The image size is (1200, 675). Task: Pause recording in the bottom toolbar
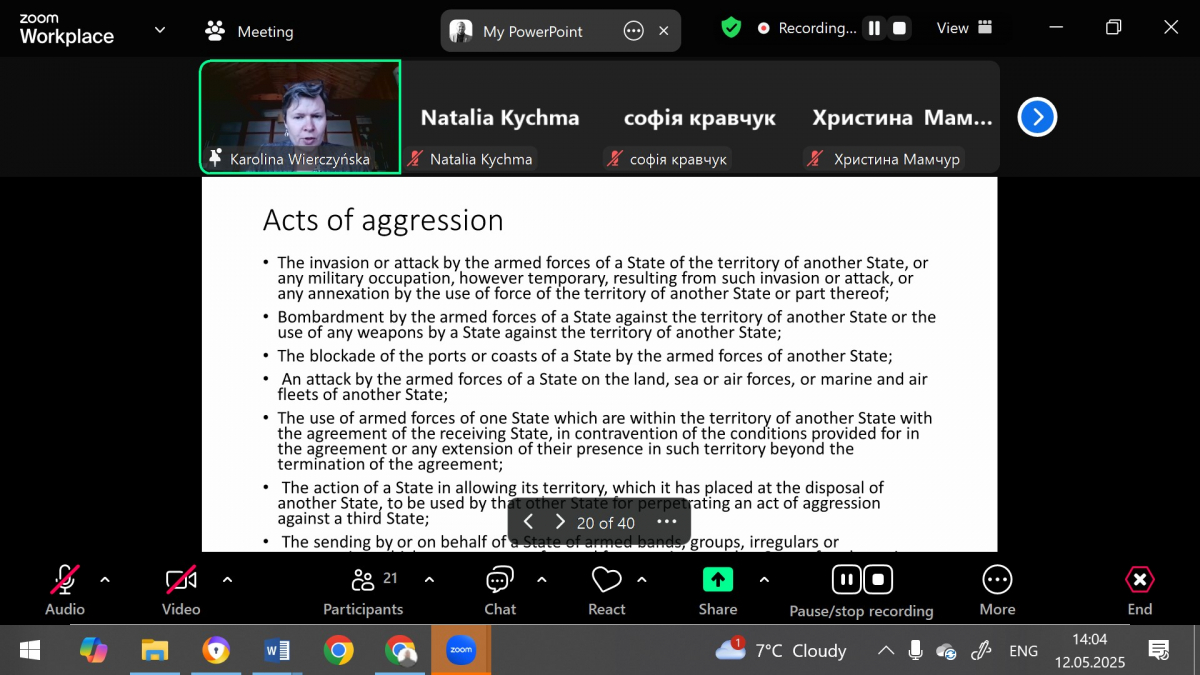(846, 580)
